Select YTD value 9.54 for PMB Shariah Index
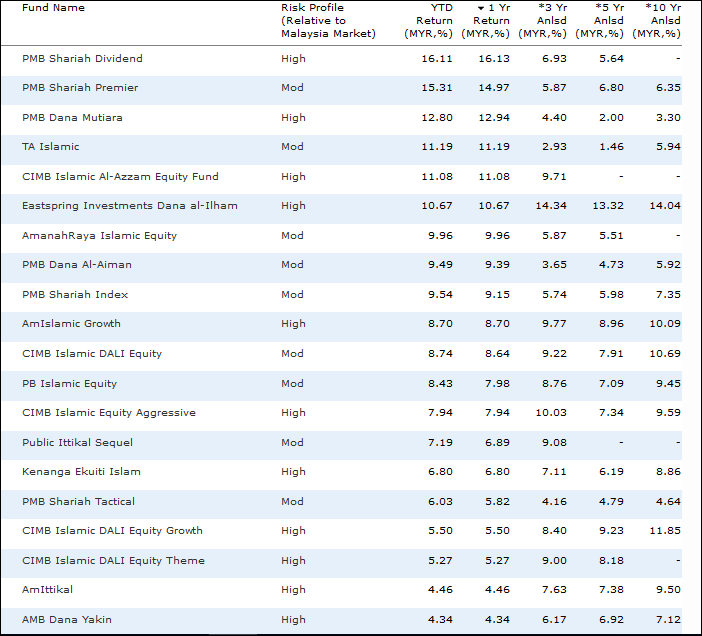Viewport: 702px width, 636px height. [441, 295]
